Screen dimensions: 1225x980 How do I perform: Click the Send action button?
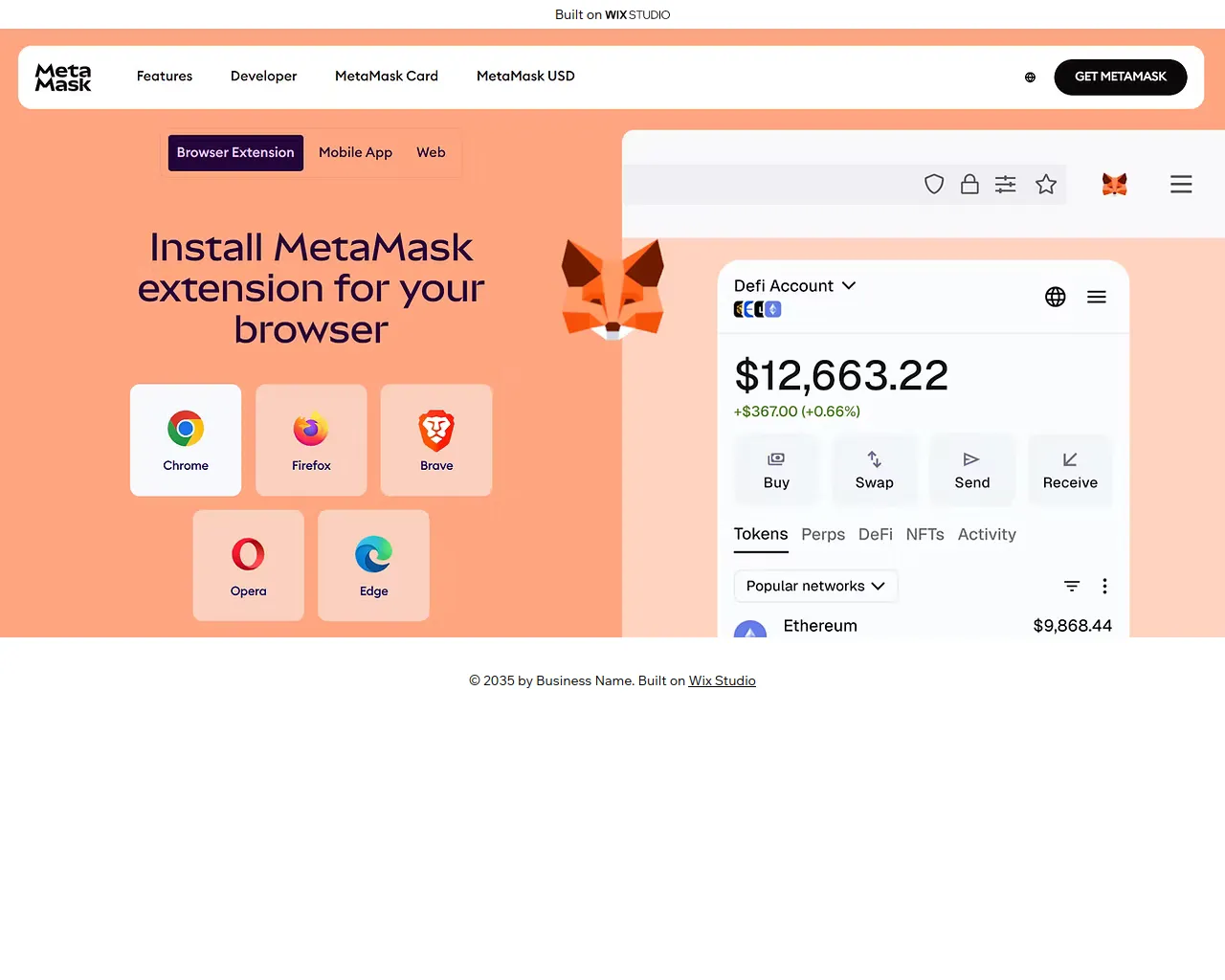tap(972, 470)
